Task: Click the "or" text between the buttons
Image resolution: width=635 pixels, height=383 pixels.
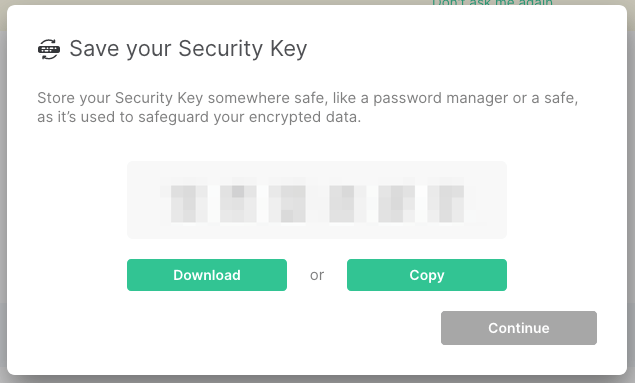Action: pos(317,275)
